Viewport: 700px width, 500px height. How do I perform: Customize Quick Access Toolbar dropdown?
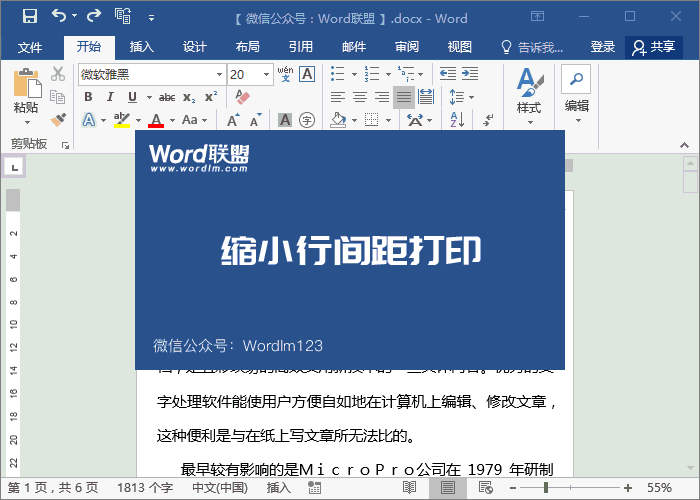pyautogui.click(x=152, y=18)
